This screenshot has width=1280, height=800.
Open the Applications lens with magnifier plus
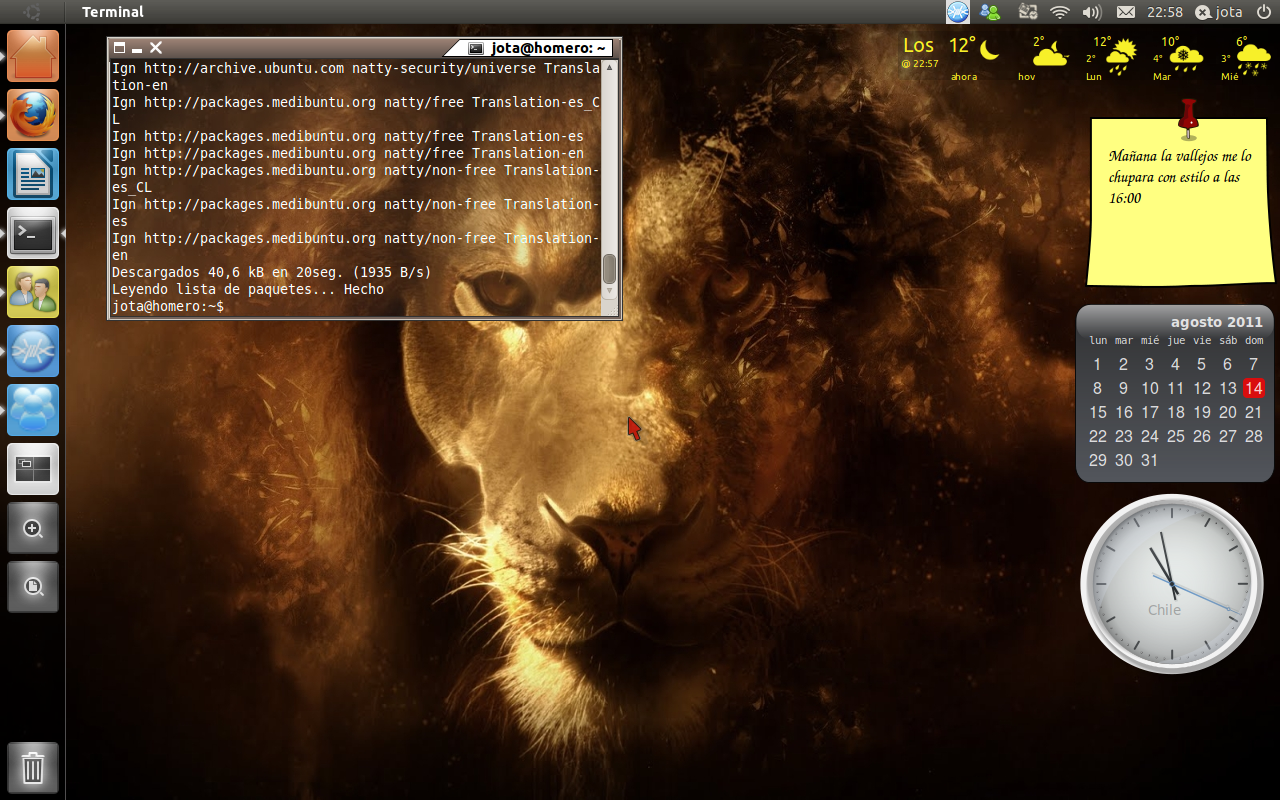tap(33, 528)
